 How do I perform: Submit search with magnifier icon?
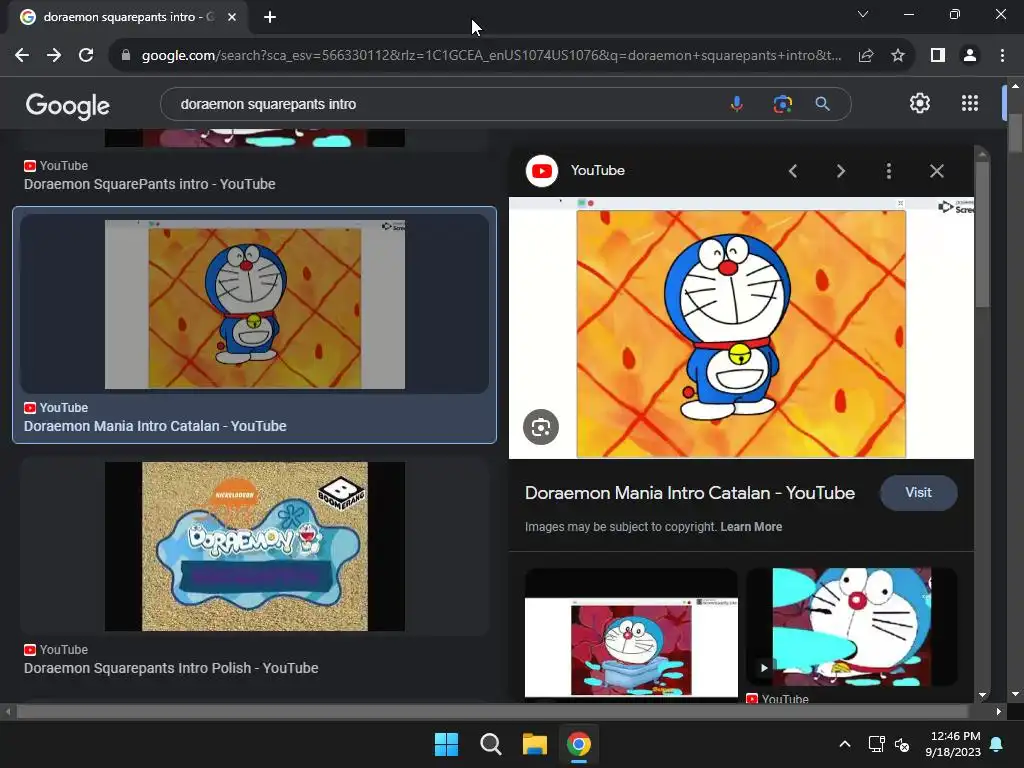(823, 104)
